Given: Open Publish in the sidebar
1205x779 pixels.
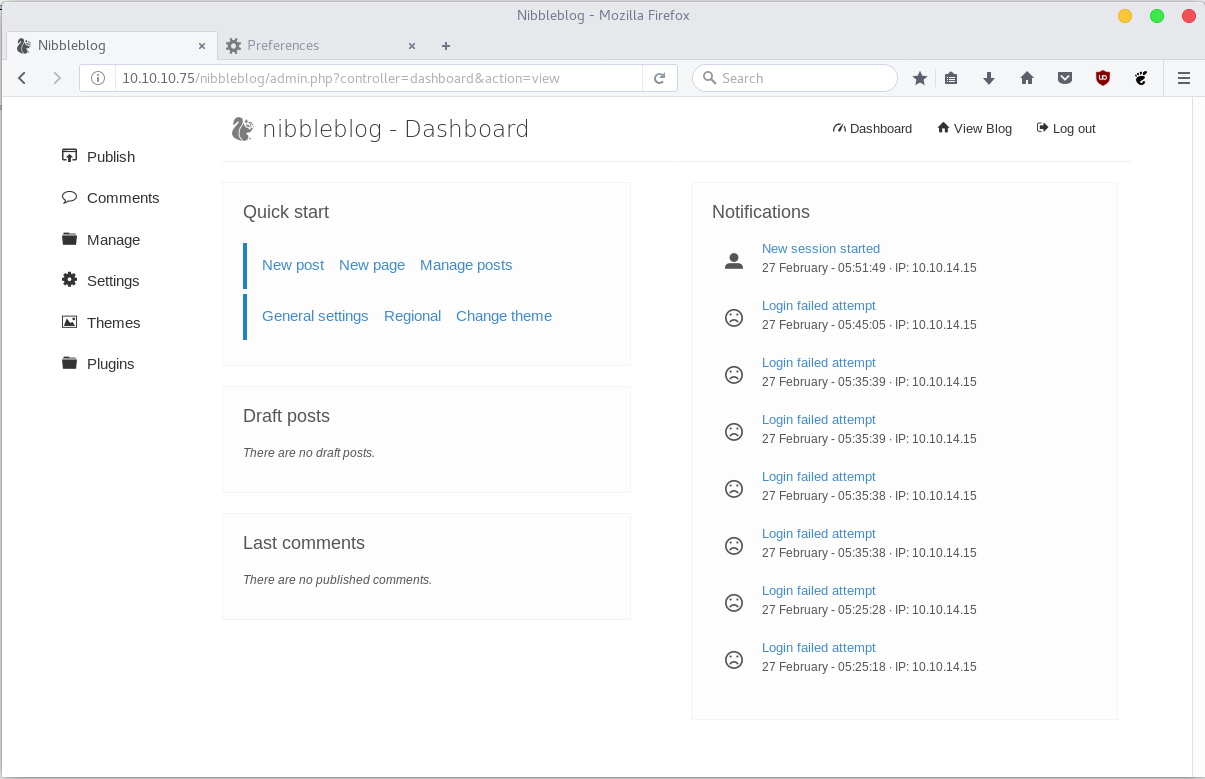Looking at the screenshot, I should tap(111, 157).
